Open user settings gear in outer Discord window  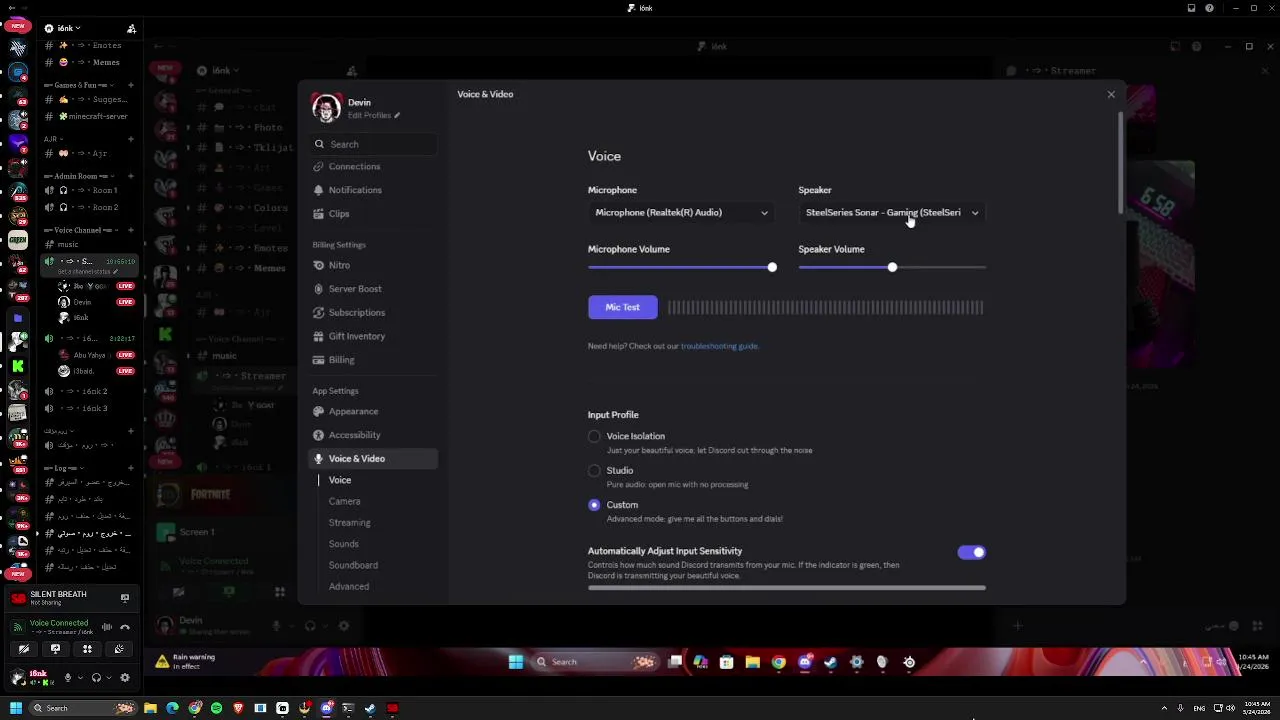(125, 677)
